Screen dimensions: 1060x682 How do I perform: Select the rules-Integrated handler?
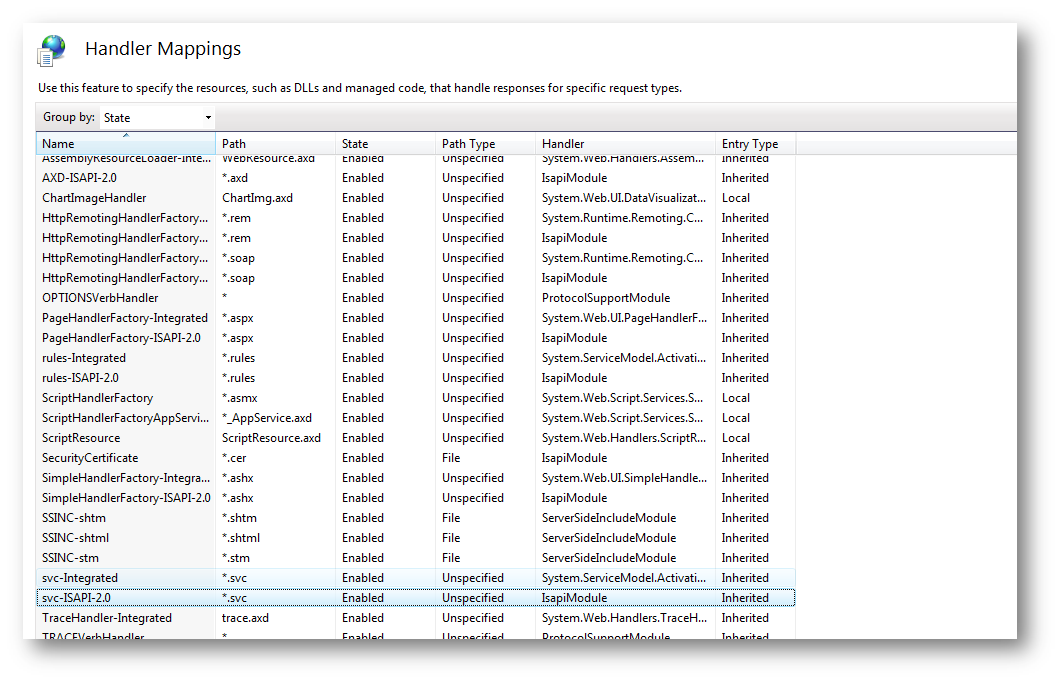[416, 358]
